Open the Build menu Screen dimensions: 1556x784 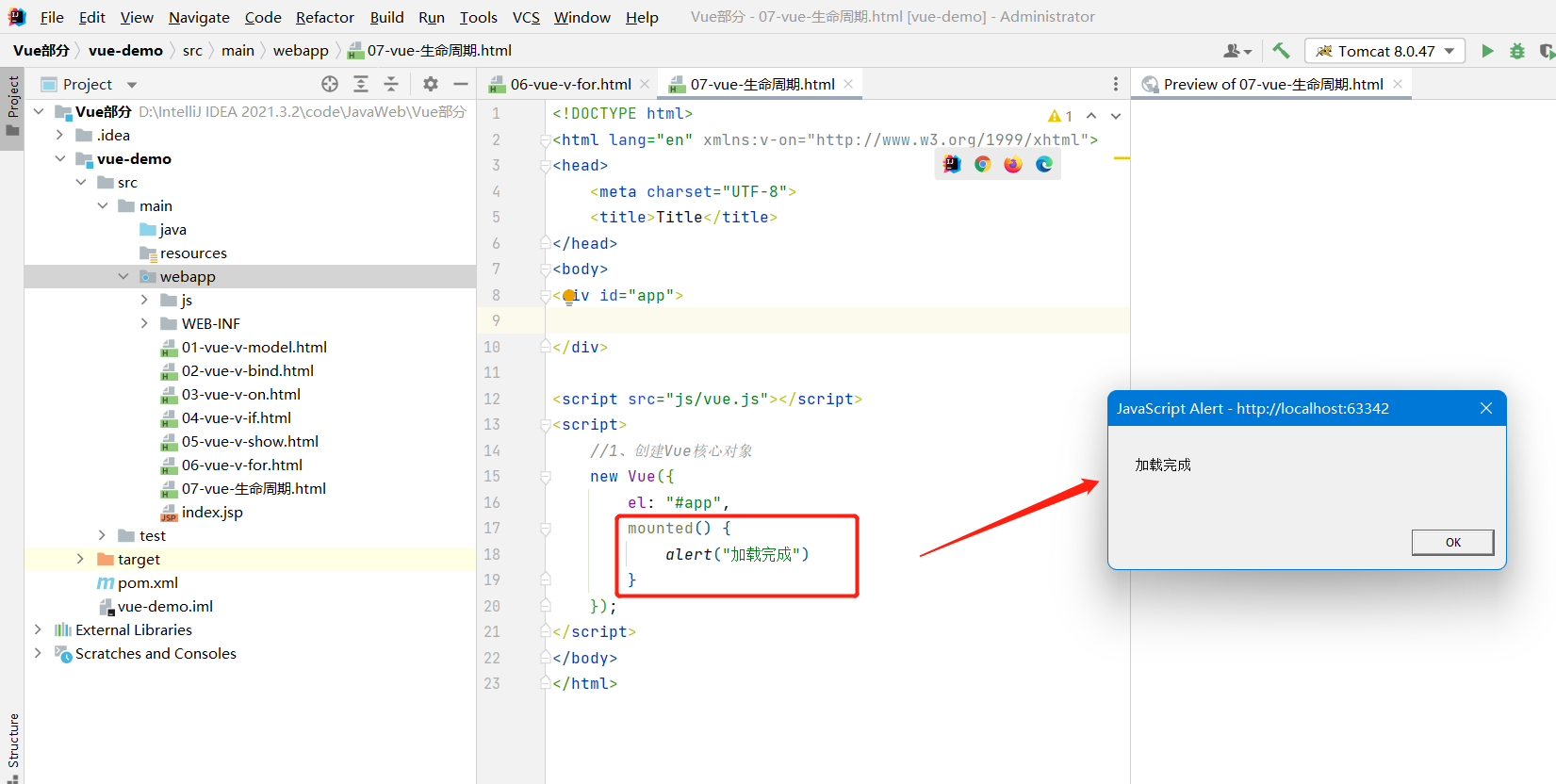(x=386, y=17)
